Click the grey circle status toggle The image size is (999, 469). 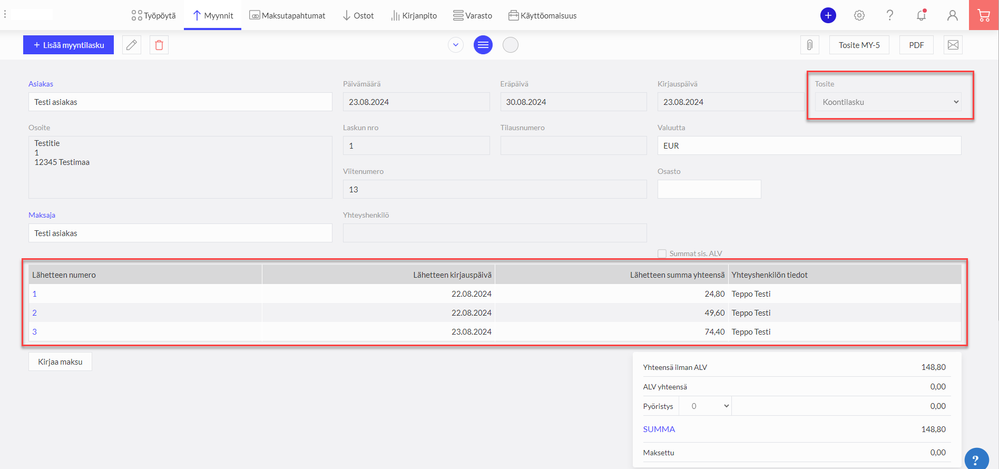[x=510, y=45]
